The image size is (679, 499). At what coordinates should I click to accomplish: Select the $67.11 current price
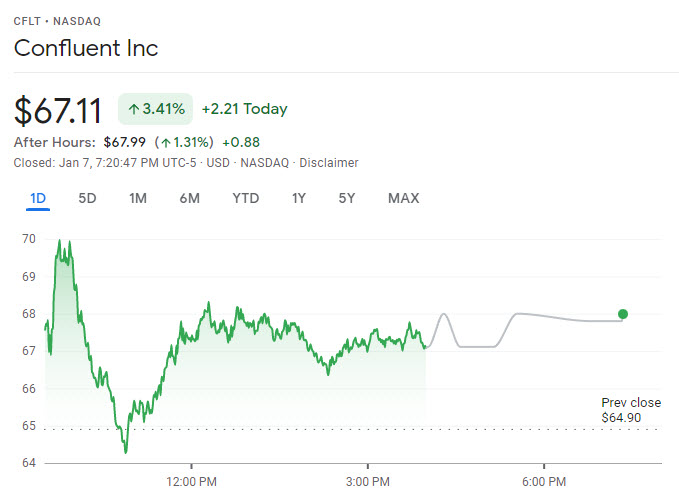click(58, 111)
